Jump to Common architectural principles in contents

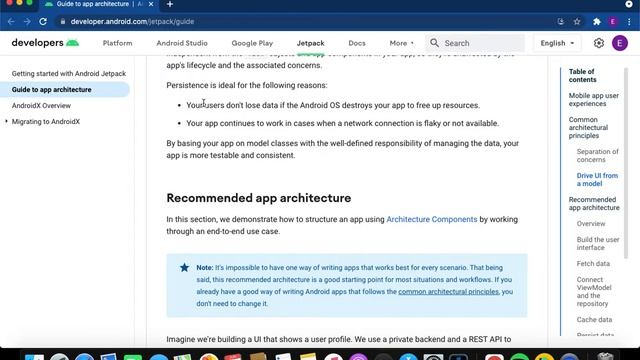tap(588, 127)
